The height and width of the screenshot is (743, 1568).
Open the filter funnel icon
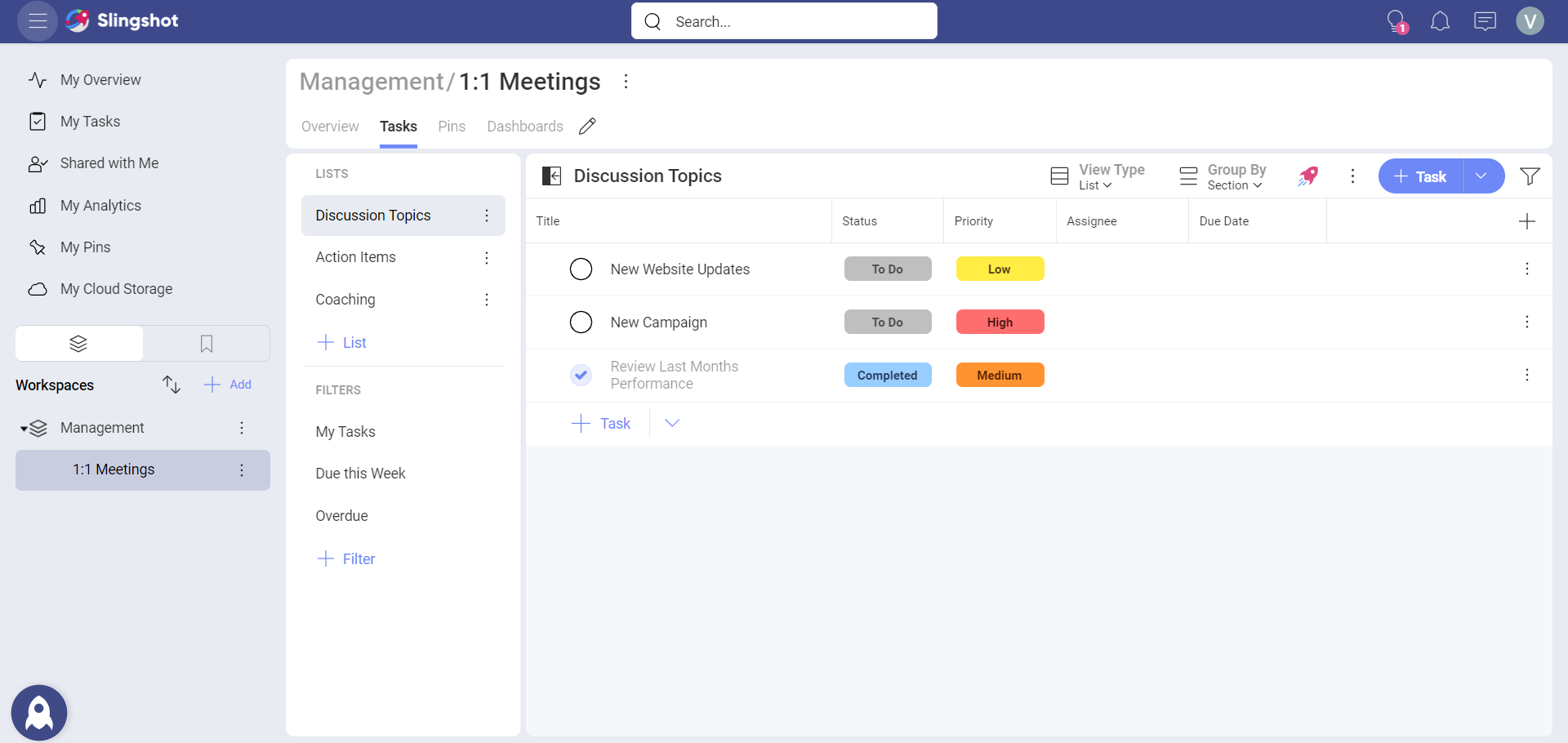coord(1530,176)
